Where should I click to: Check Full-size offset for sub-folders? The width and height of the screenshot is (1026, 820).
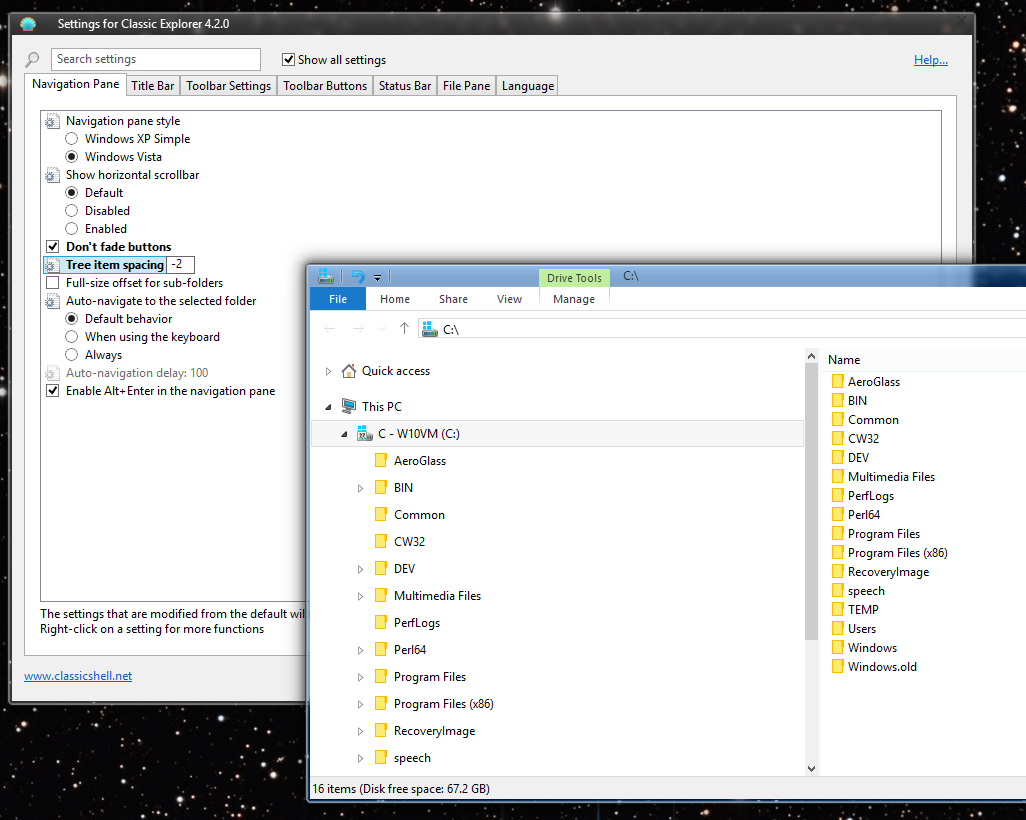click(53, 283)
